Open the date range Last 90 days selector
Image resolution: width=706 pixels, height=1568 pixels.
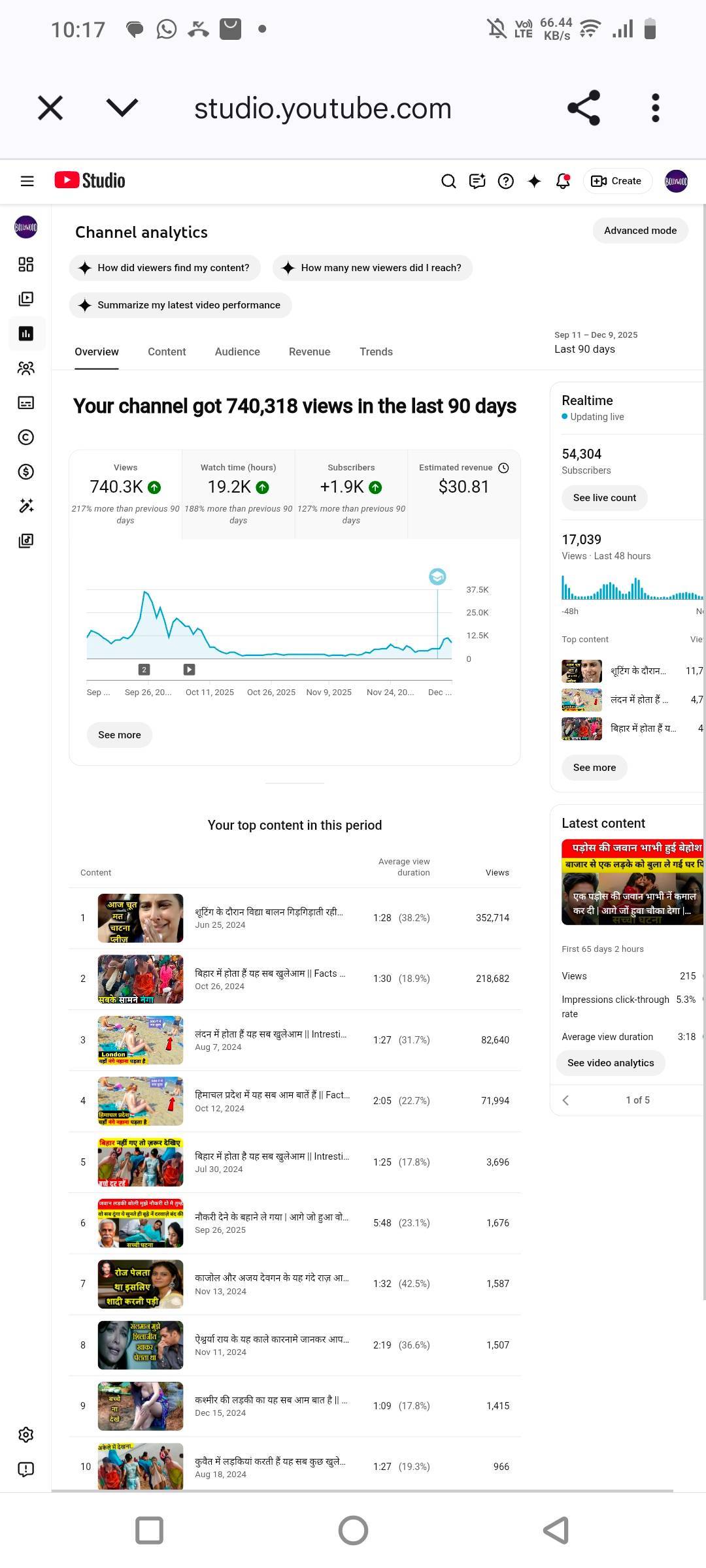tap(595, 342)
